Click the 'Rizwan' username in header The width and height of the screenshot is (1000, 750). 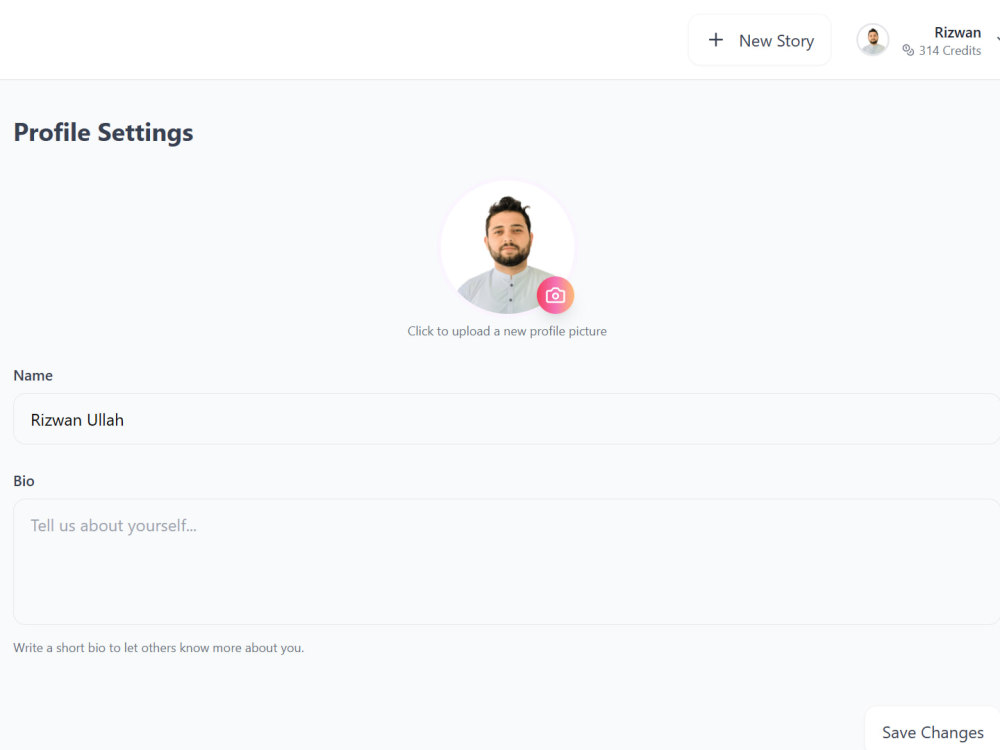957,33
